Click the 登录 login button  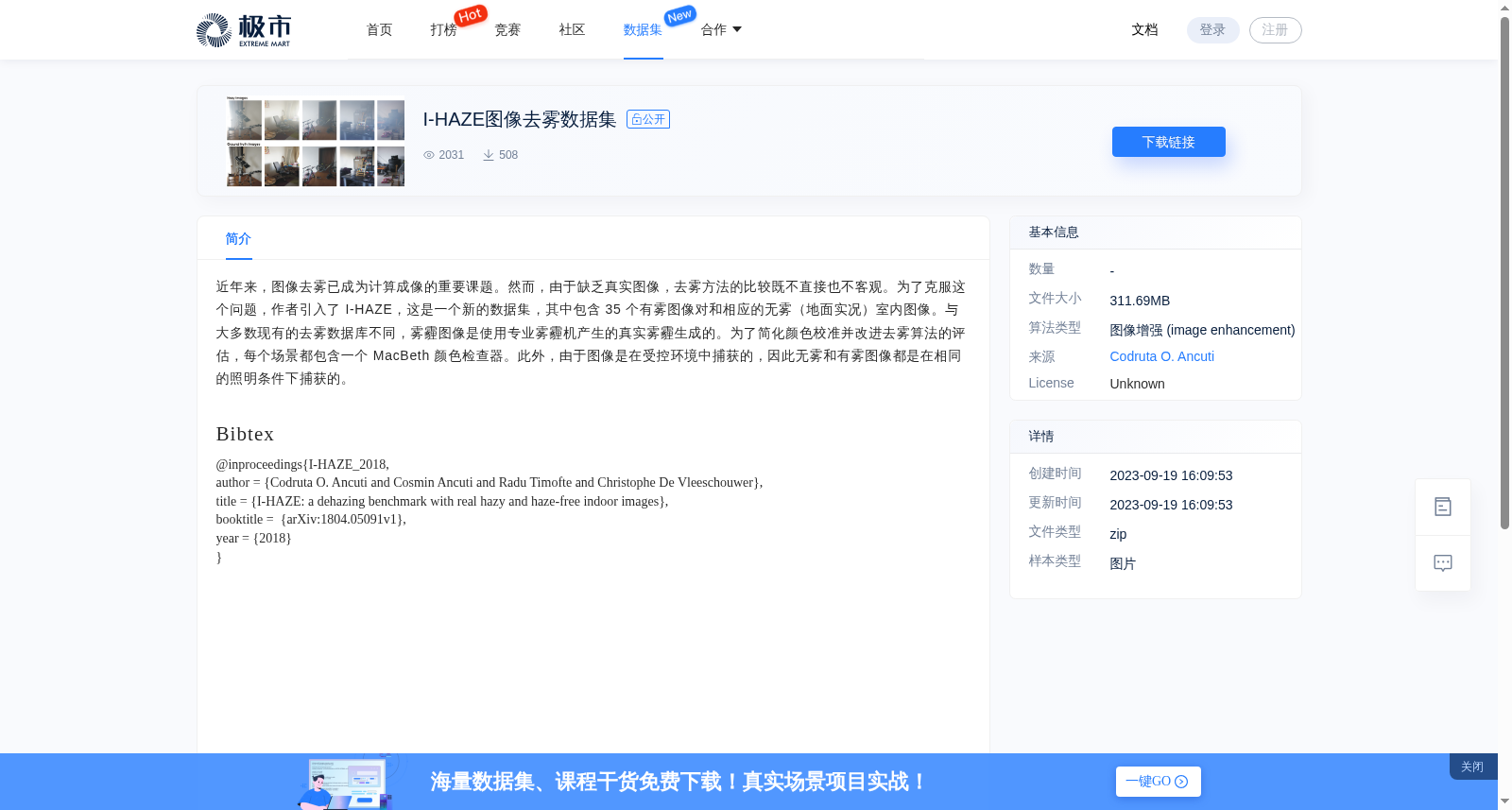(1212, 30)
